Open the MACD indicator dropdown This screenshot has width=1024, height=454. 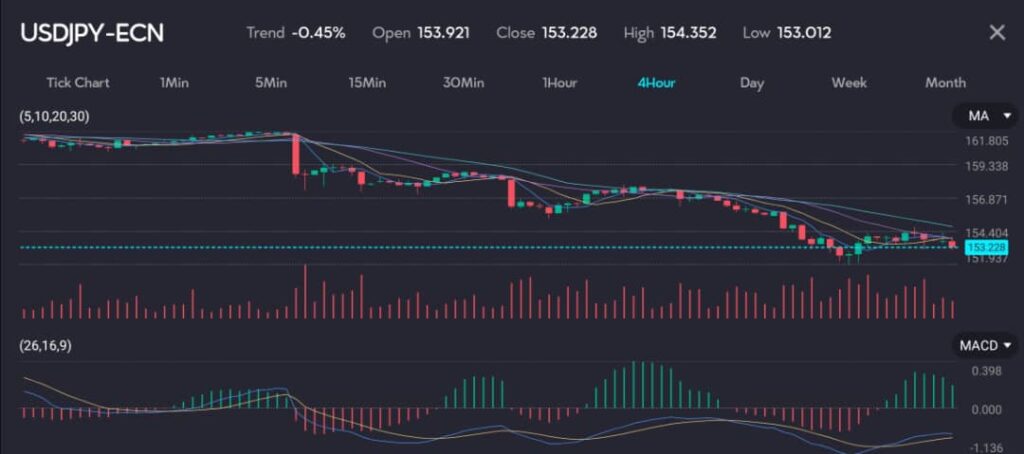click(984, 345)
